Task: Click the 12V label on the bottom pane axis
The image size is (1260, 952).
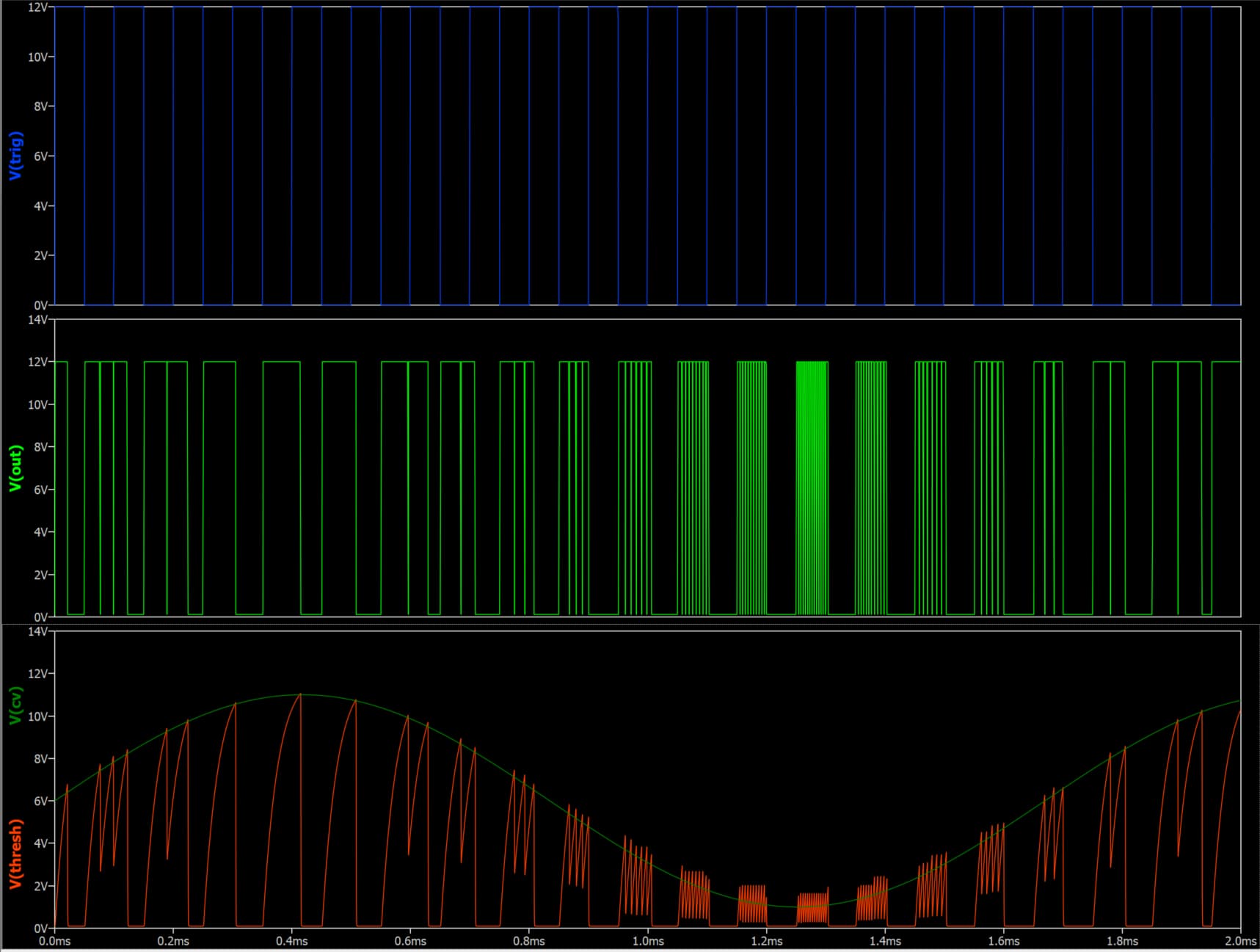Action: pos(38,674)
